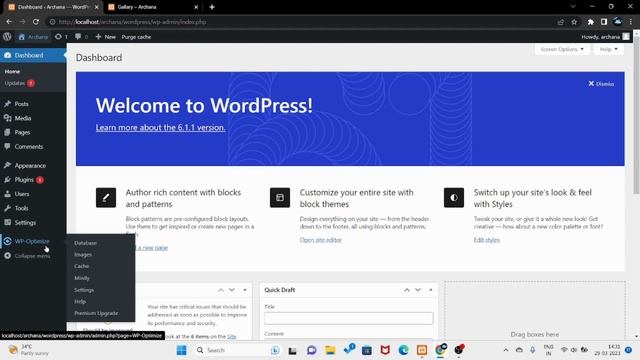
Task: Move Quick Draft widget up
Action: click(407, 290)
